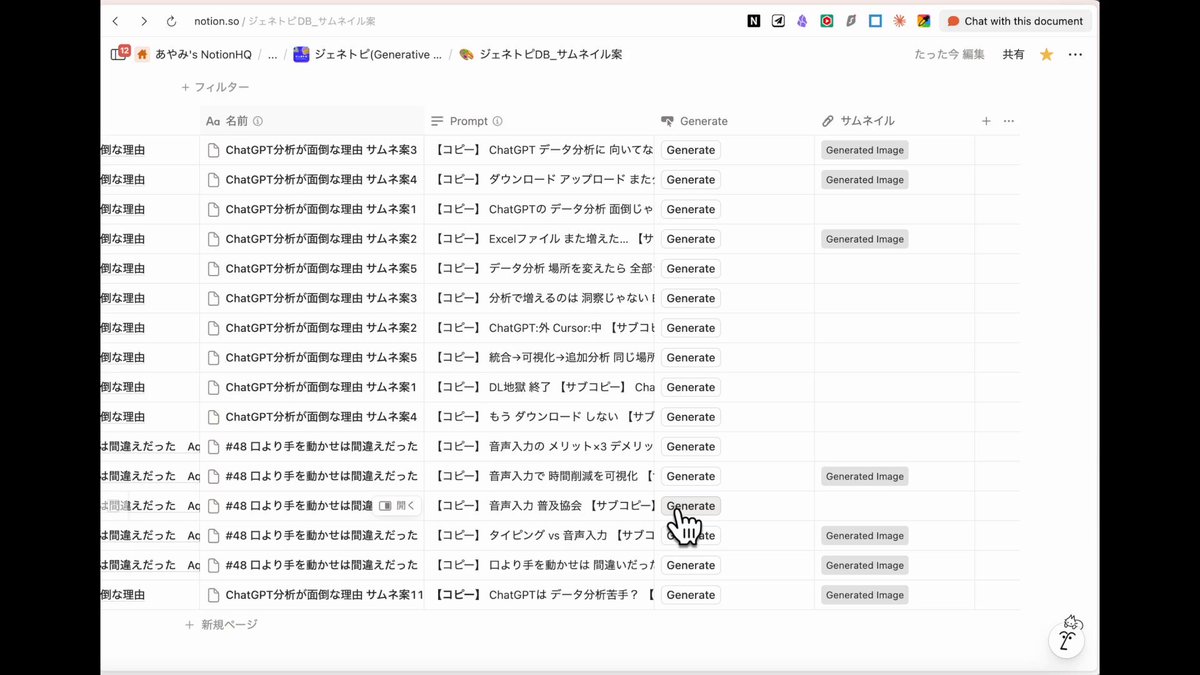Screen dimensions: 1200x675
Task: Open the Notion web clipper extension icon
Action: pyautogui.click(x=754, y=21)
